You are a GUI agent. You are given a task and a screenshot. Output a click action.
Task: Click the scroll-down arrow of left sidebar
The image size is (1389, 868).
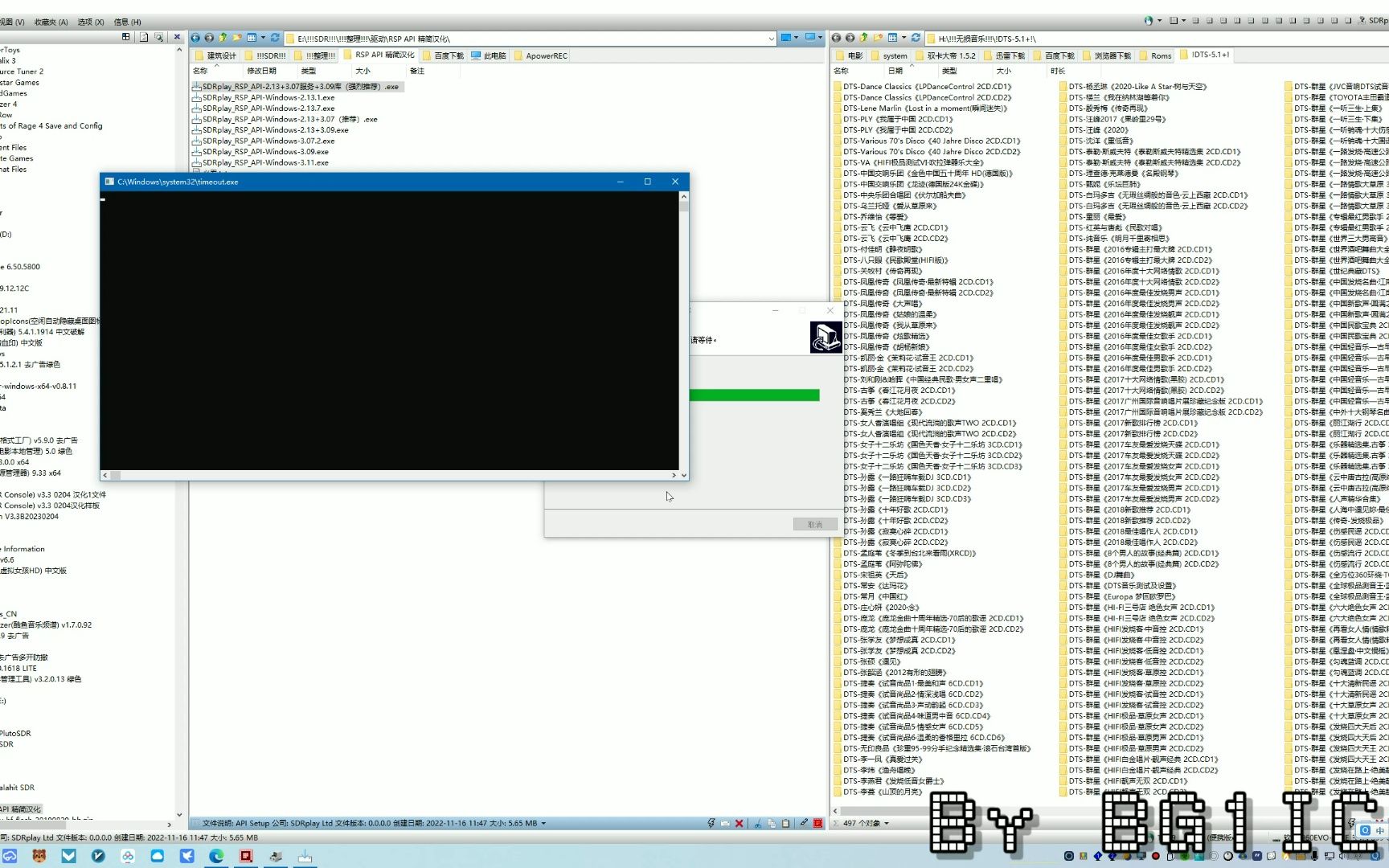[178, 814]
